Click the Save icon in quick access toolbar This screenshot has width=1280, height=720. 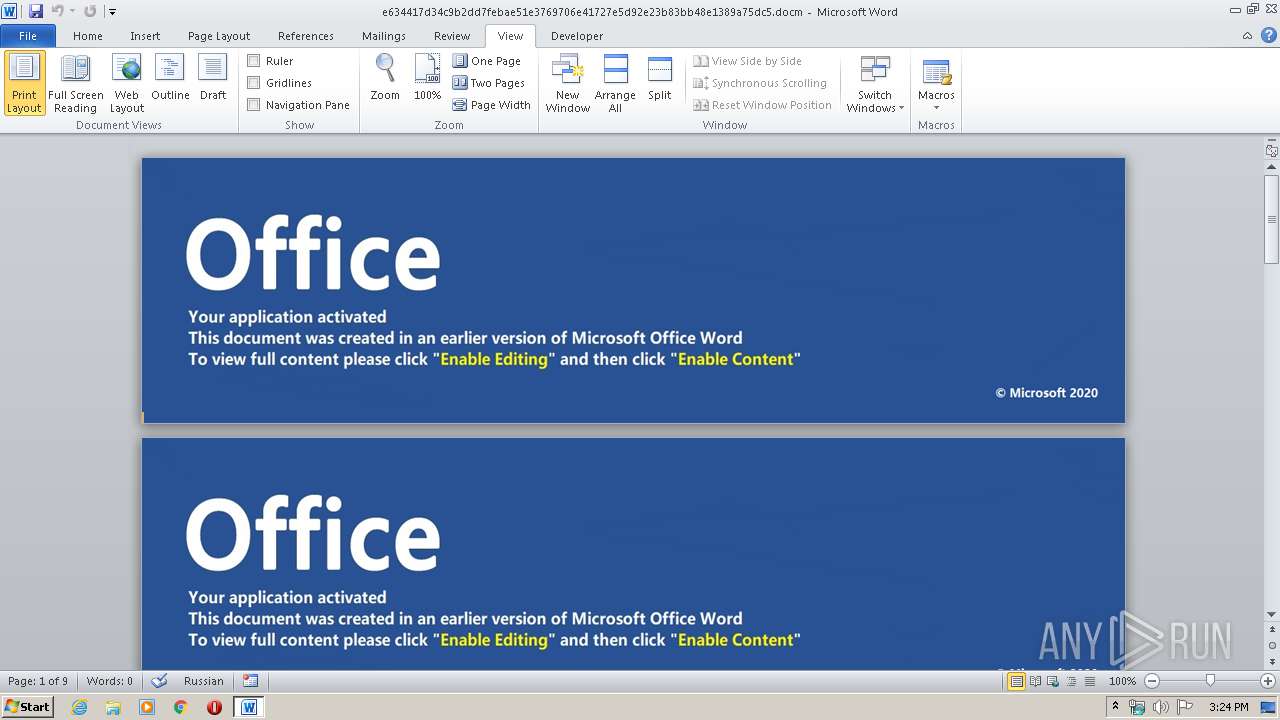tap(36, 11)
